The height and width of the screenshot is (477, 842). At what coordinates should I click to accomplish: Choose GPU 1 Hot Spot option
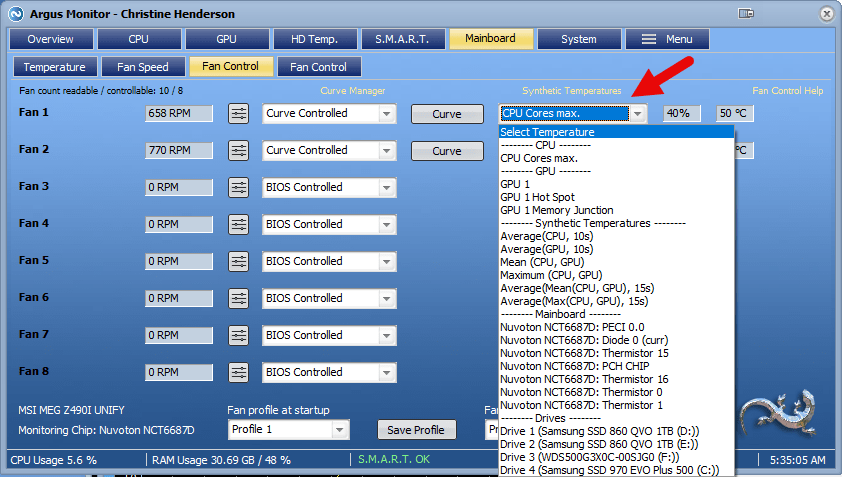(616, 197)
